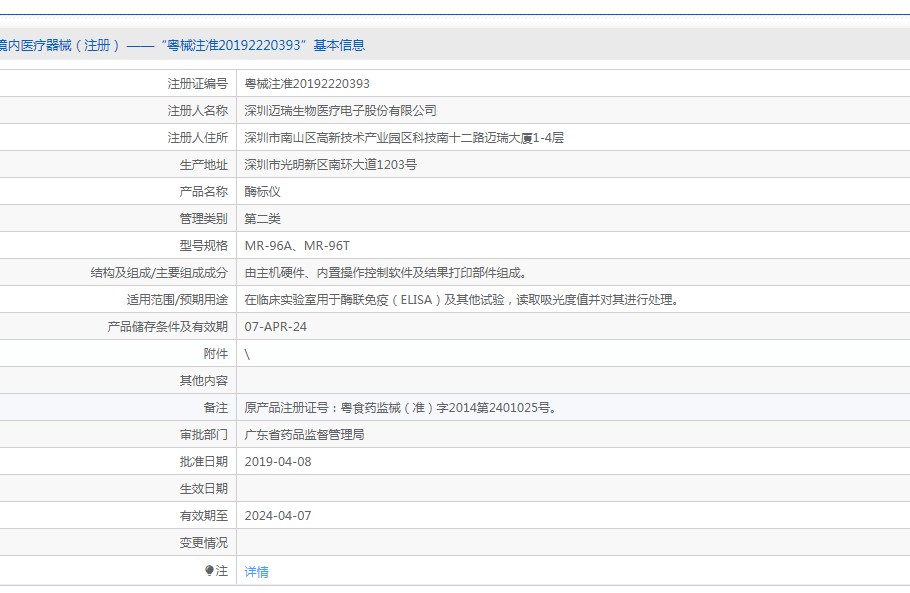Click the 注册人名称 label
The height and width of the screenshot is (593, 910).
pyautogui.click(x=198, y=110)
